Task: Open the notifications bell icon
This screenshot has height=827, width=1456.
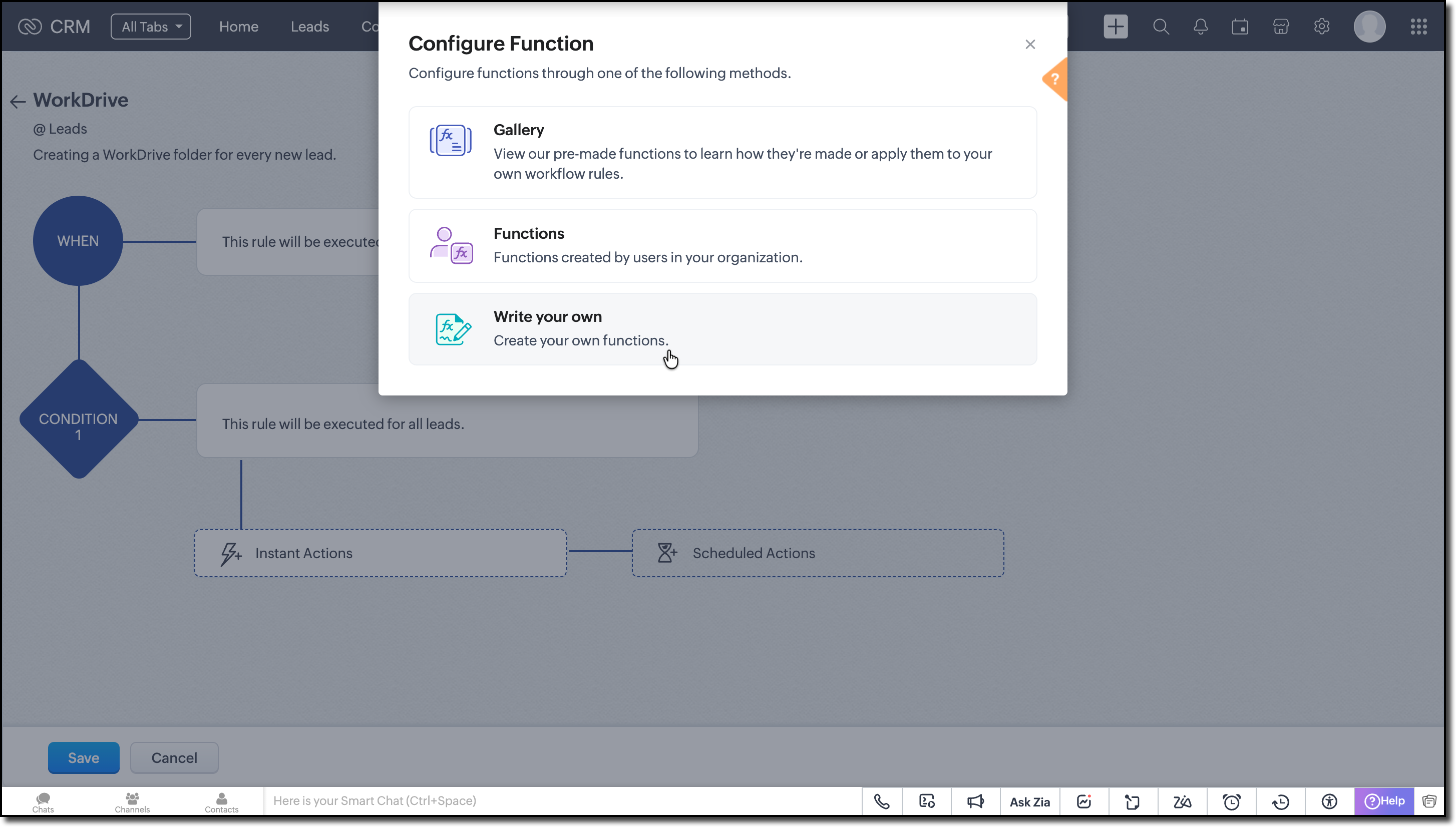Action: pos(1200,27)
